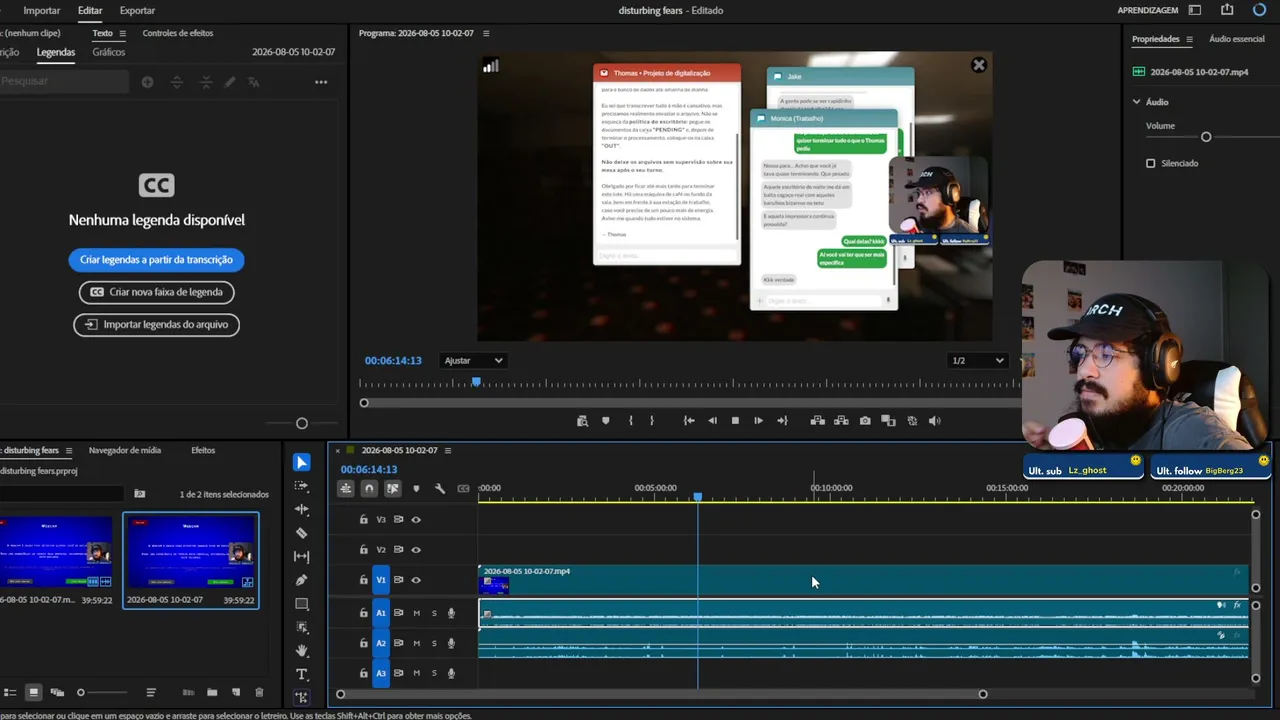Click Criar legendas a partir da transcrição
Screen dimensions: 1280x720
point(156,260)
